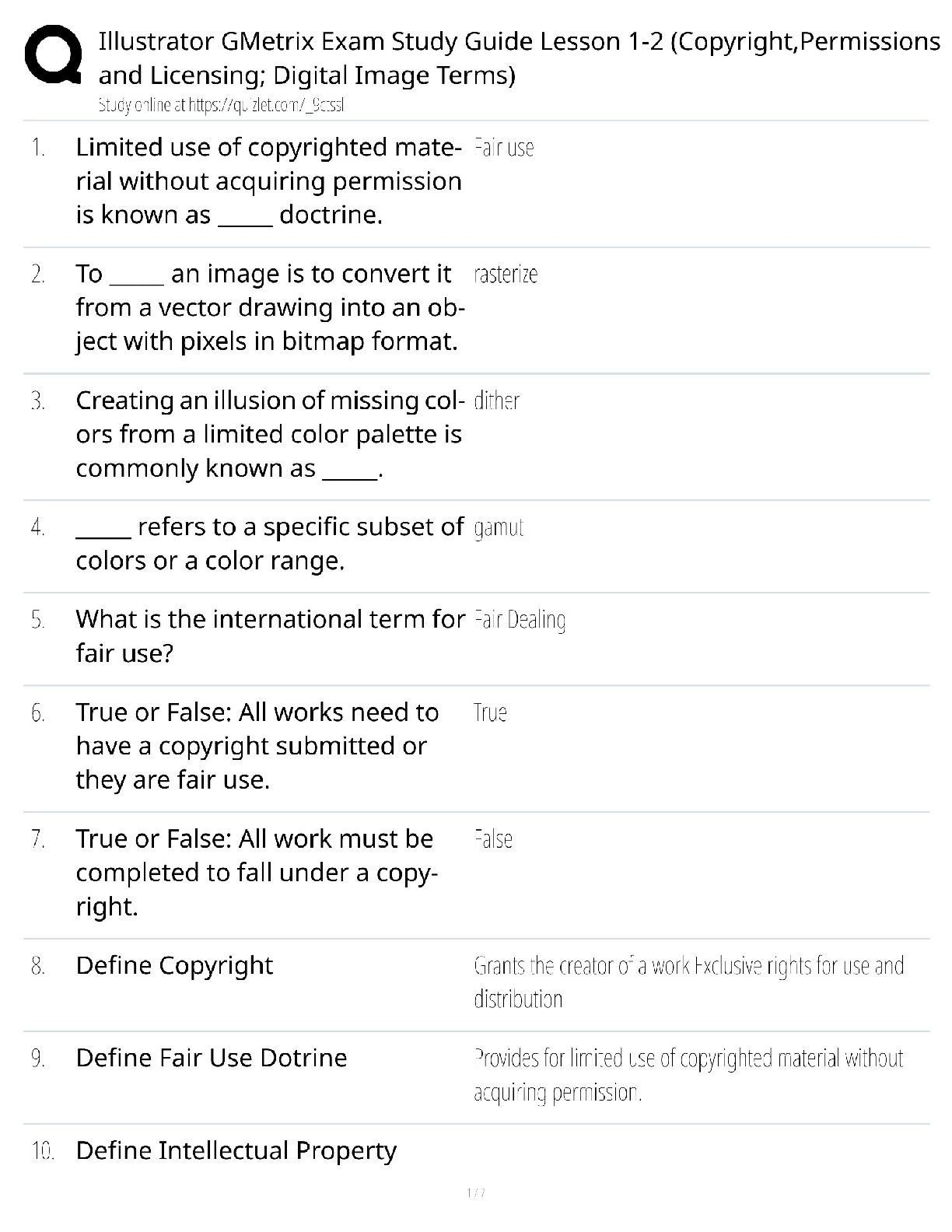Click the 'gamut' answer term
952x1232 pixels.
499,528
